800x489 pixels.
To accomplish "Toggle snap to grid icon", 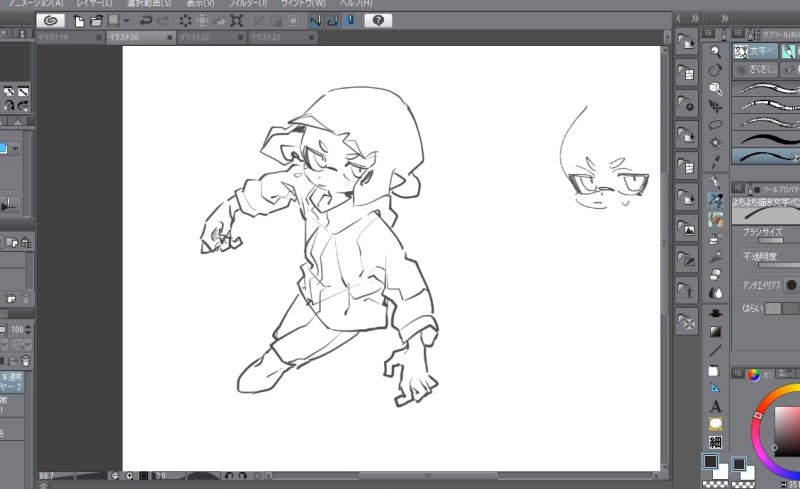I will tap(350, 21).
